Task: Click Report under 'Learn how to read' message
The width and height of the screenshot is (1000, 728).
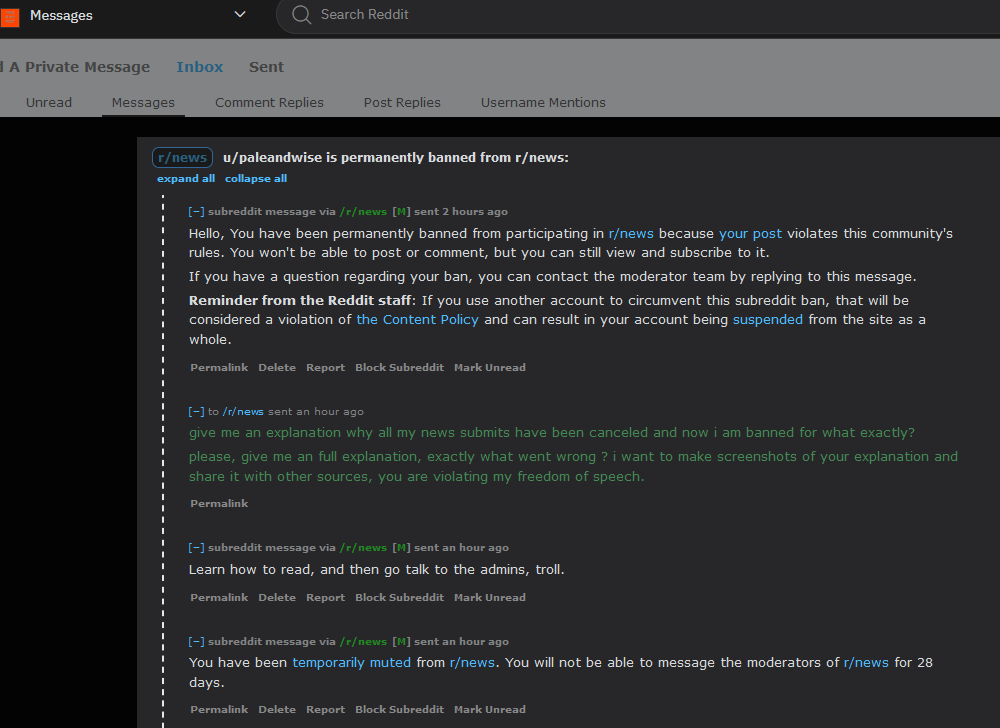Action: point(325,597)
